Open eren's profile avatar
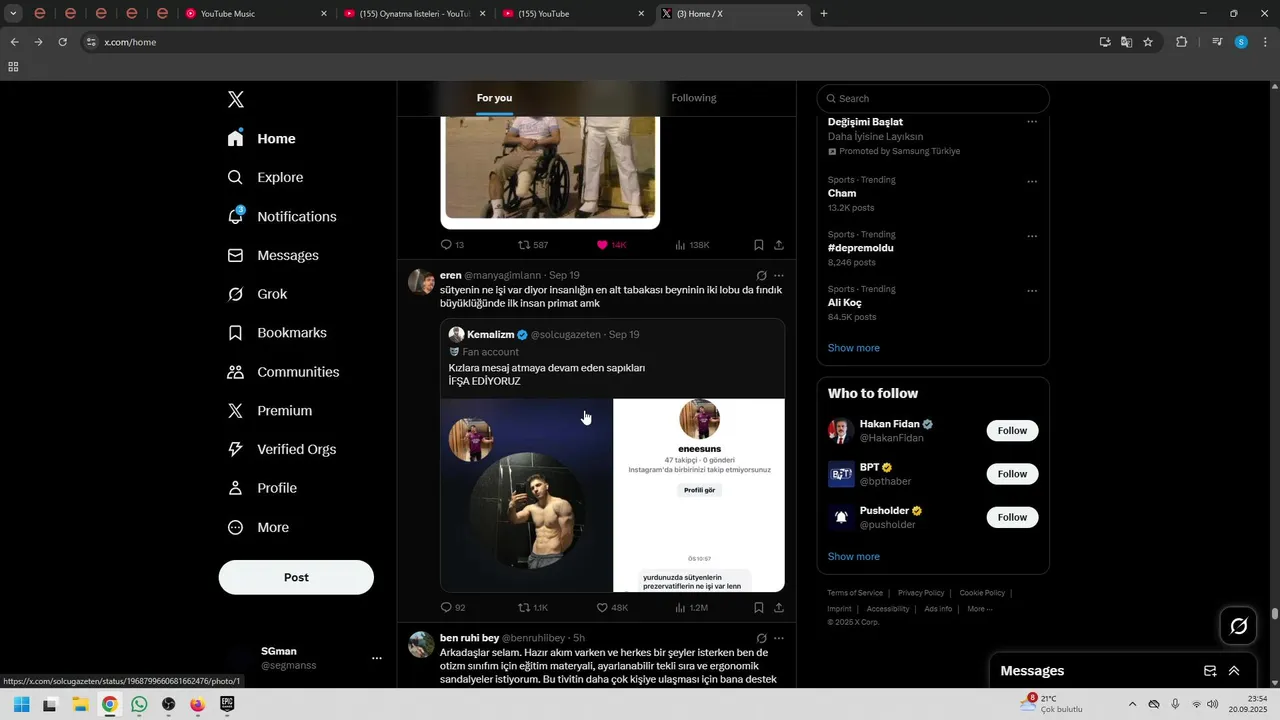The height and width of the screenshot is (720, 1280). pos(420,281)
